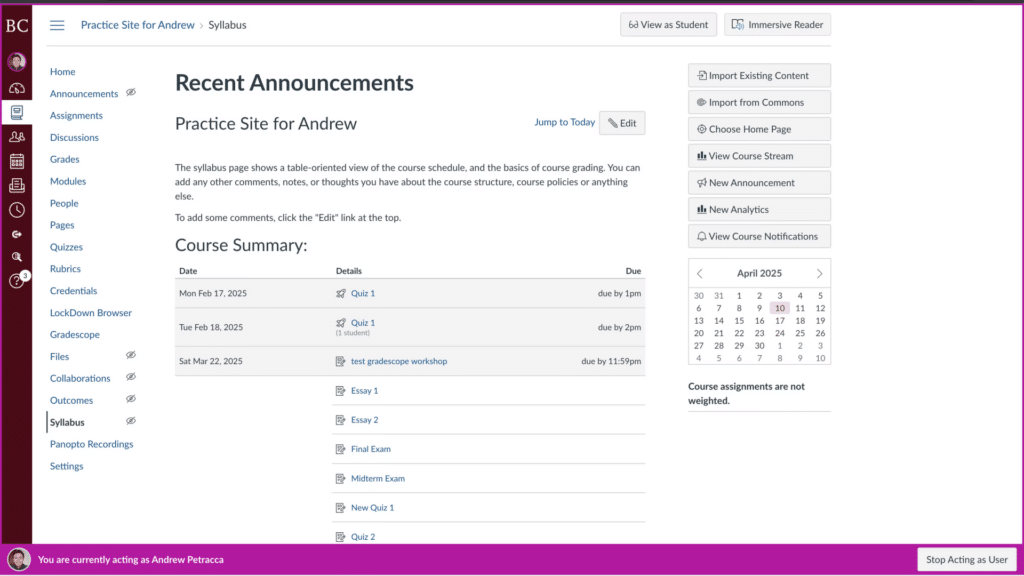Screen dimensions: 1024x576
Task: Go to previous month in mini calendar
Action: pyautogui.click(x=700, y=274)
